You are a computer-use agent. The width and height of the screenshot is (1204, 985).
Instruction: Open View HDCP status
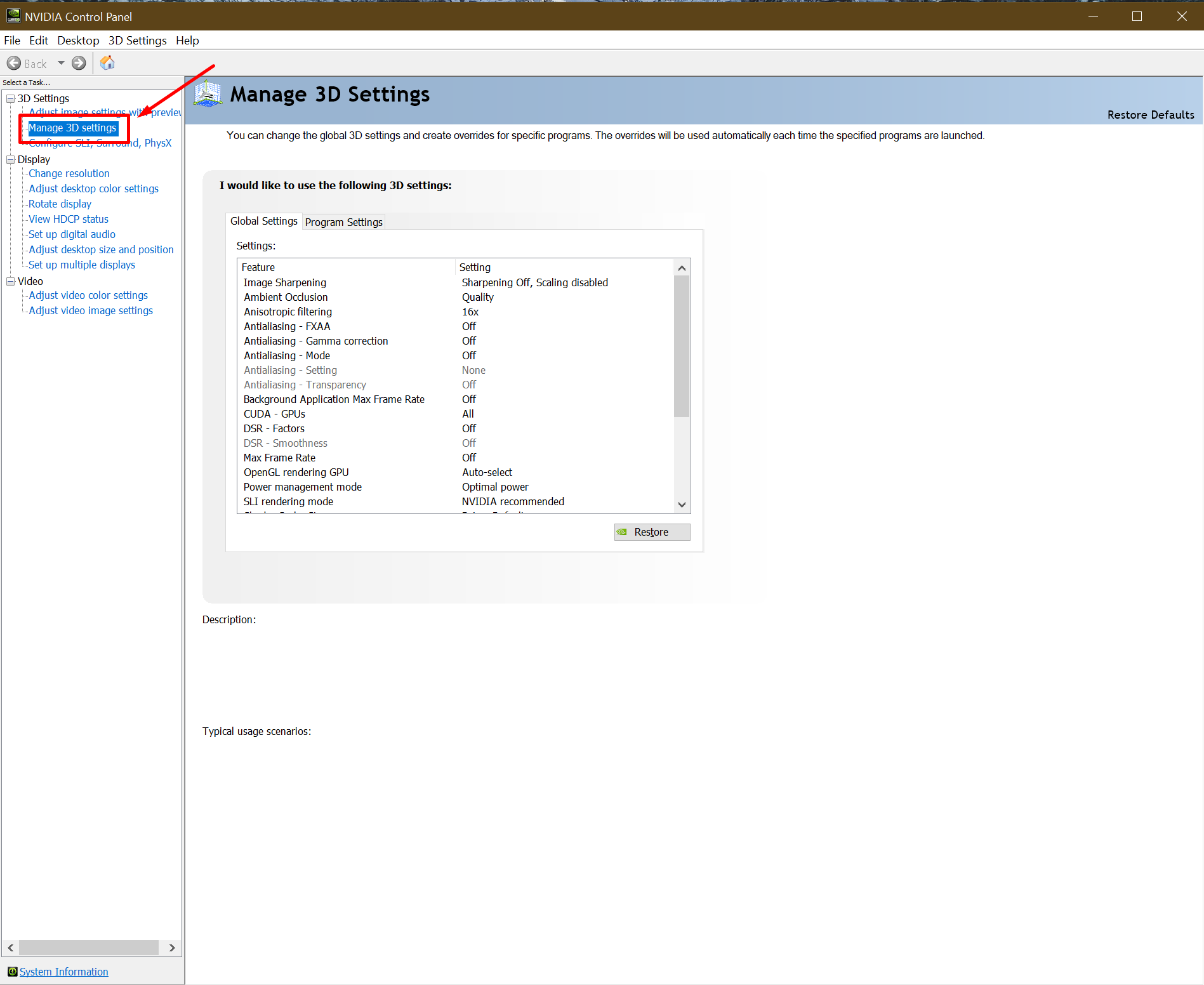pyautogui.click(x=69, y=219)
